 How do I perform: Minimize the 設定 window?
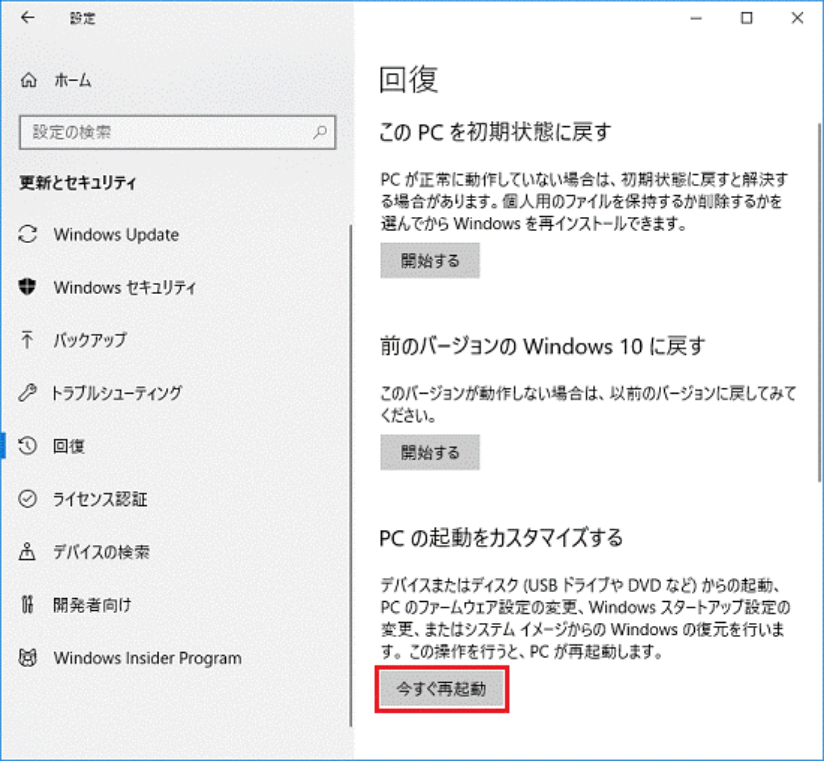coord(696,18)
